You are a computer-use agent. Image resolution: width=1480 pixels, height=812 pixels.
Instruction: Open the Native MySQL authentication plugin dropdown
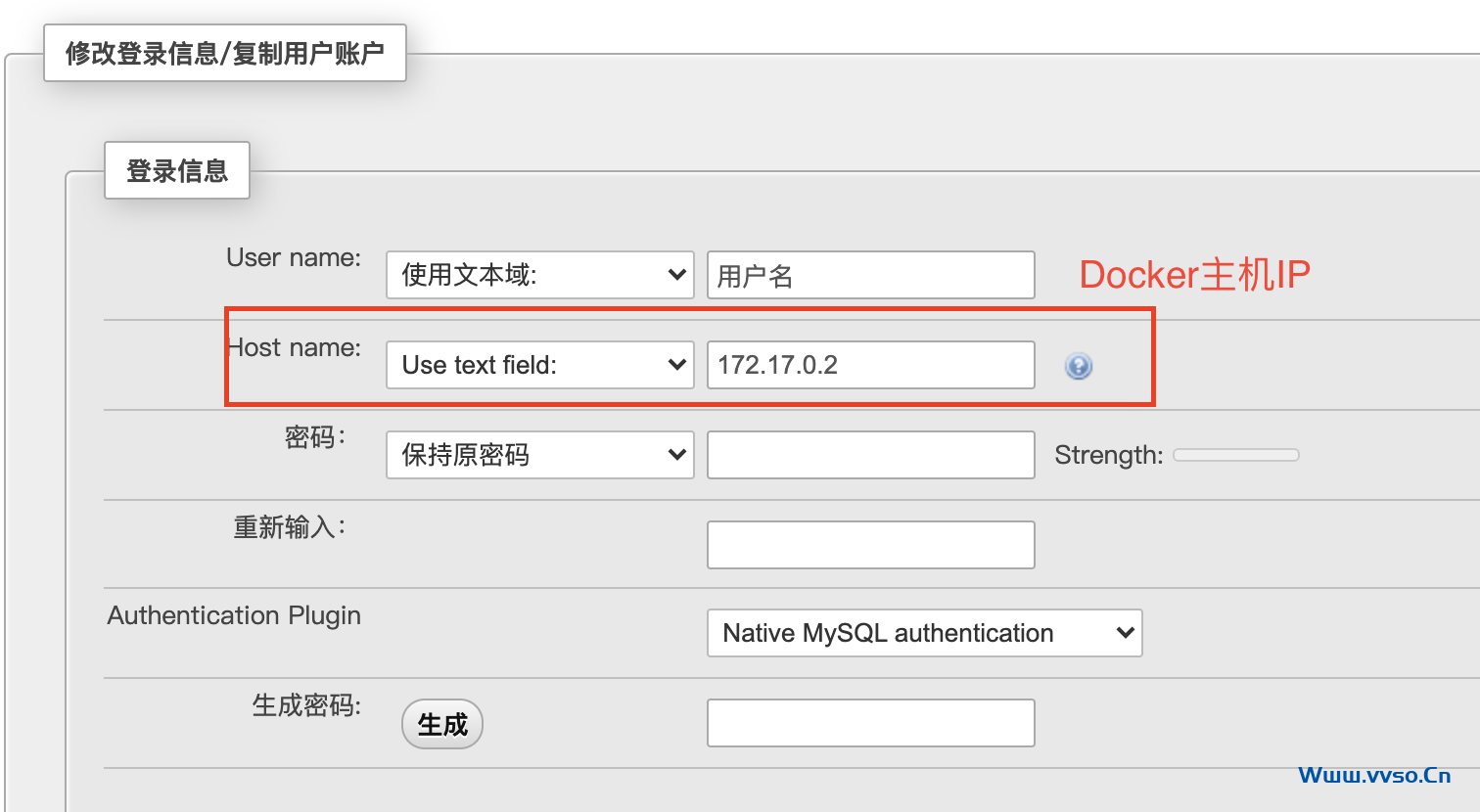pos(925,633)
